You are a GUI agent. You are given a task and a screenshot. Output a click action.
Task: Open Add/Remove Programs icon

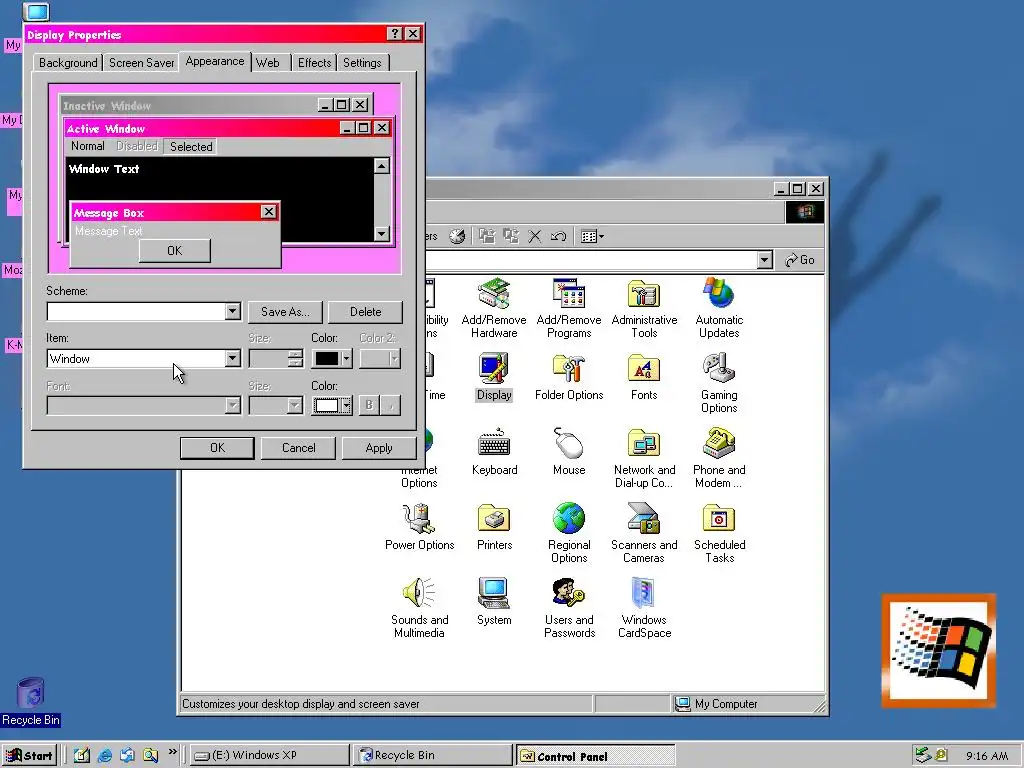click(569, 307)
